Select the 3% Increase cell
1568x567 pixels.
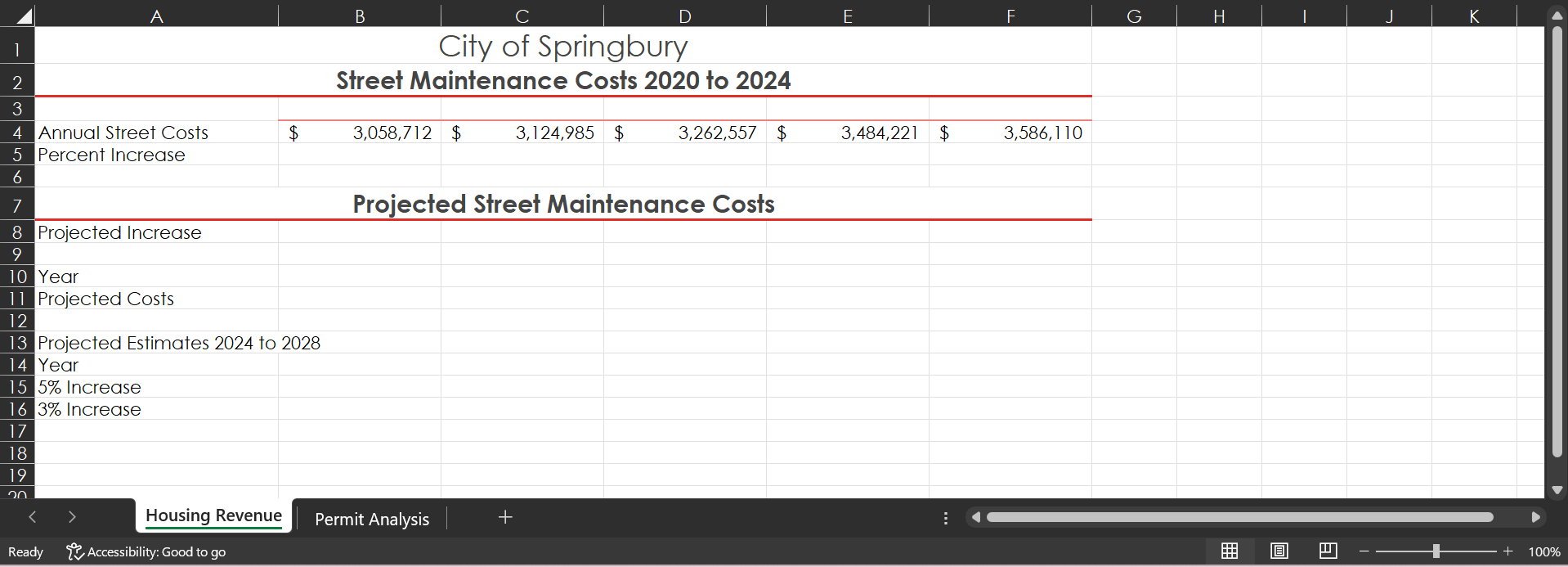[x=156, y=409]
